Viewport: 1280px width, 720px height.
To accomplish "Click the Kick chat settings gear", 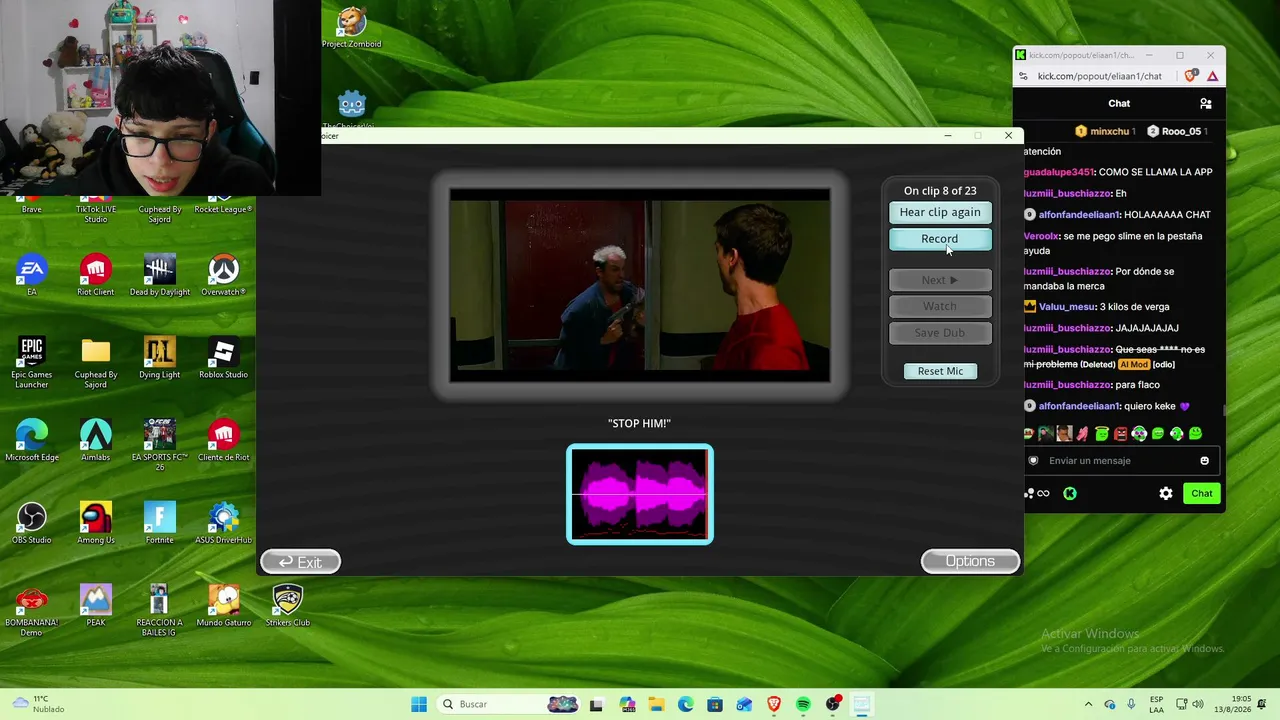I will [1165, 493].
